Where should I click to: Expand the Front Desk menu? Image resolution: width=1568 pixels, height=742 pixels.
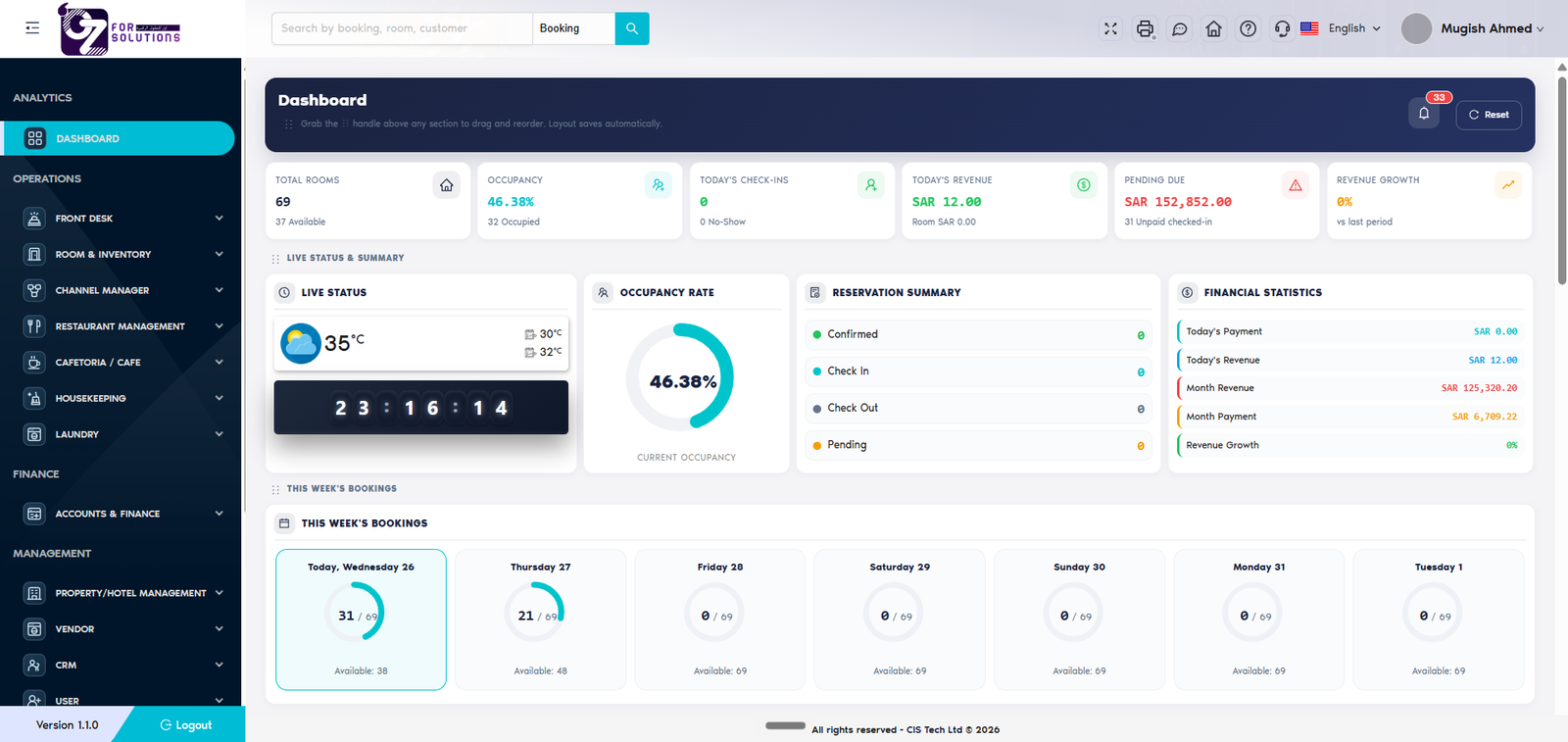(122, 219)
